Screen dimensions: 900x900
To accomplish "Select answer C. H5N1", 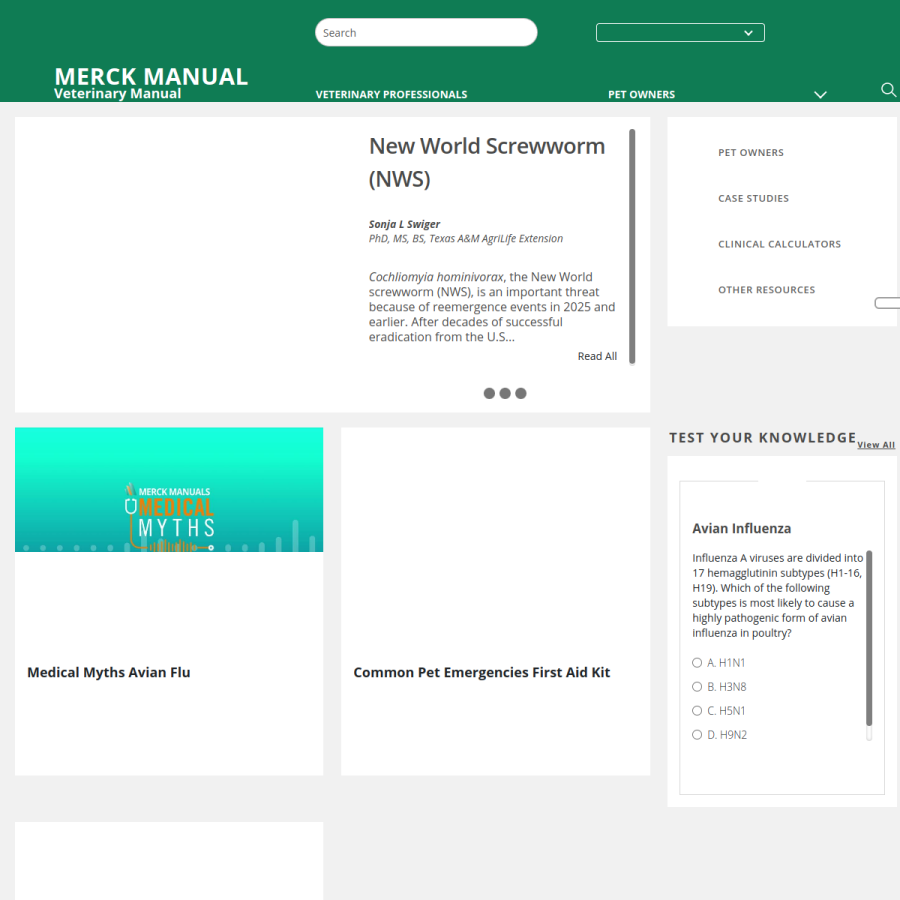I will click(x=697, y=711).
